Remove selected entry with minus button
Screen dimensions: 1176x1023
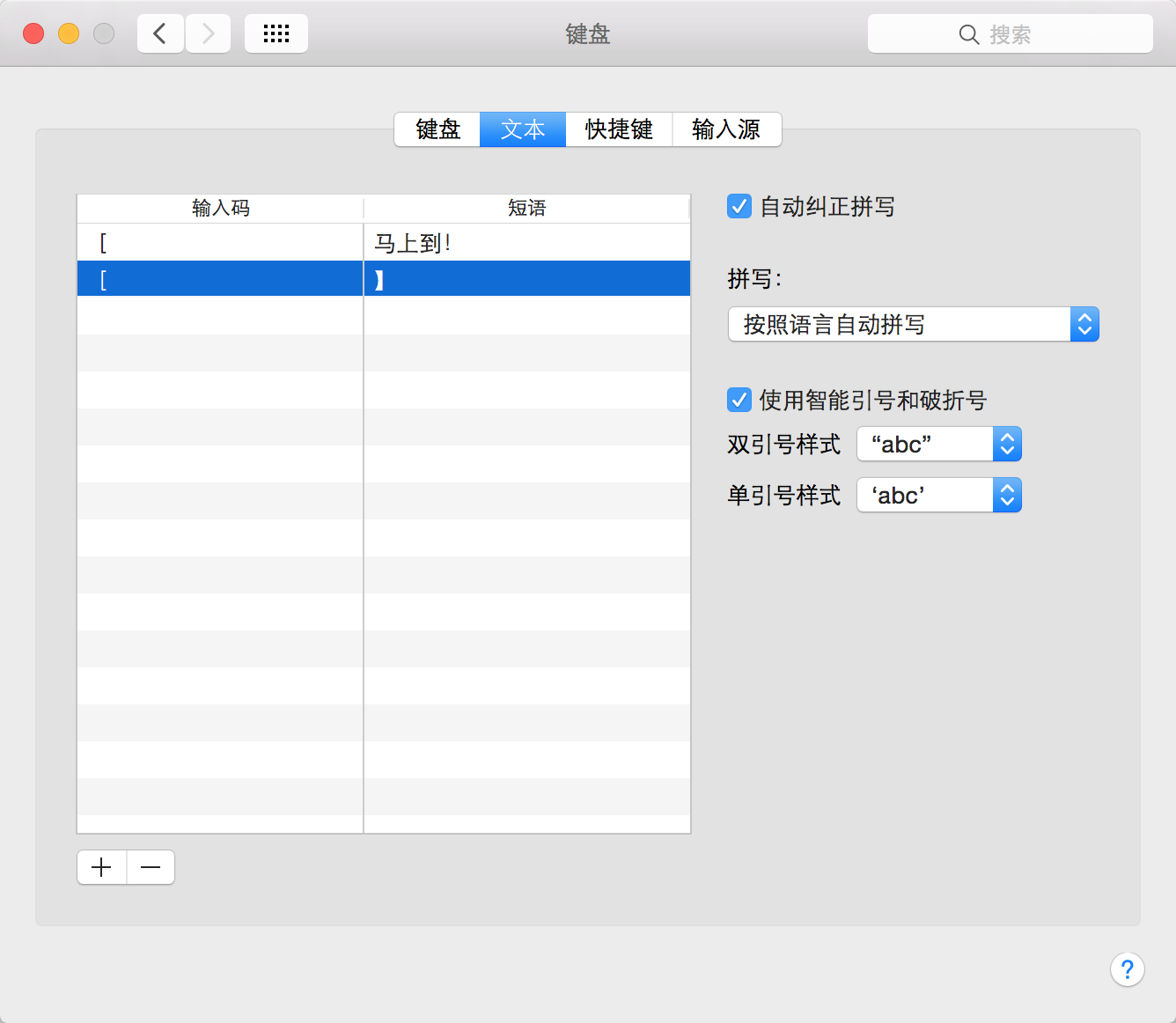151,867
